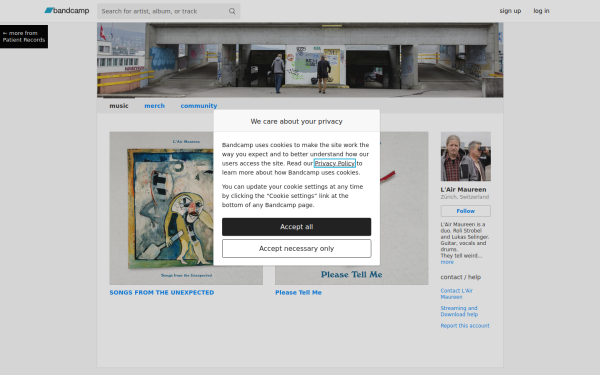Open the sign up link
The image size is (600, 375).
510,11
